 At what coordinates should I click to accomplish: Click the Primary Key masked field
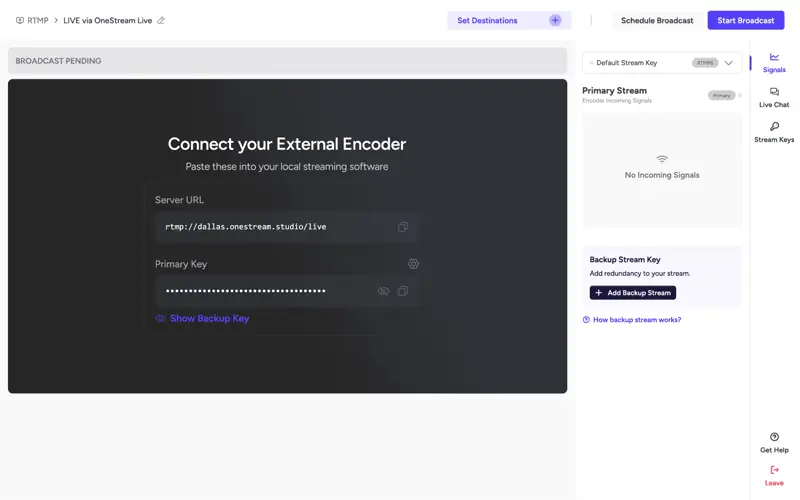[287, 291]
